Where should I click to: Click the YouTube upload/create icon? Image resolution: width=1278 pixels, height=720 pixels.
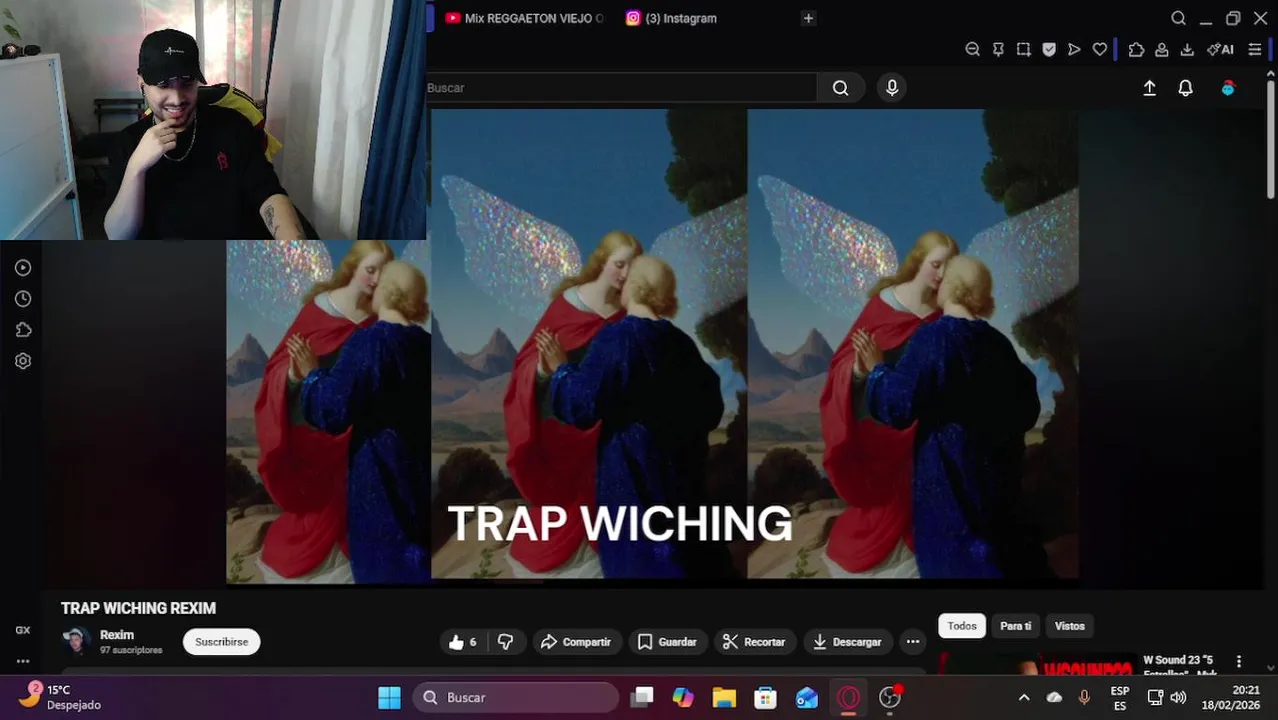(x=1150, y=88)
